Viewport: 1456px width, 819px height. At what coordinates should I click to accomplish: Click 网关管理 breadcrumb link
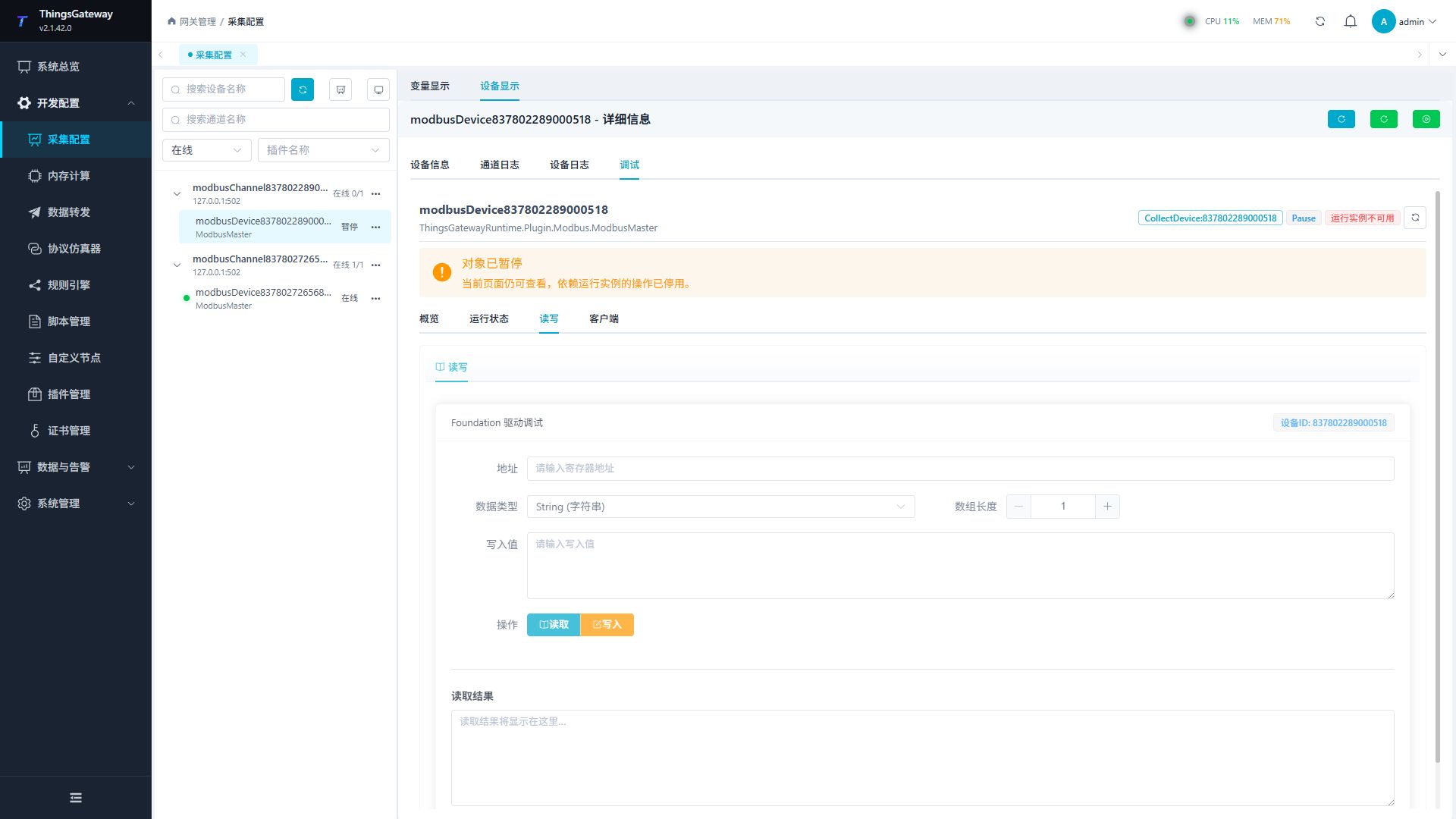coord(198,22)
